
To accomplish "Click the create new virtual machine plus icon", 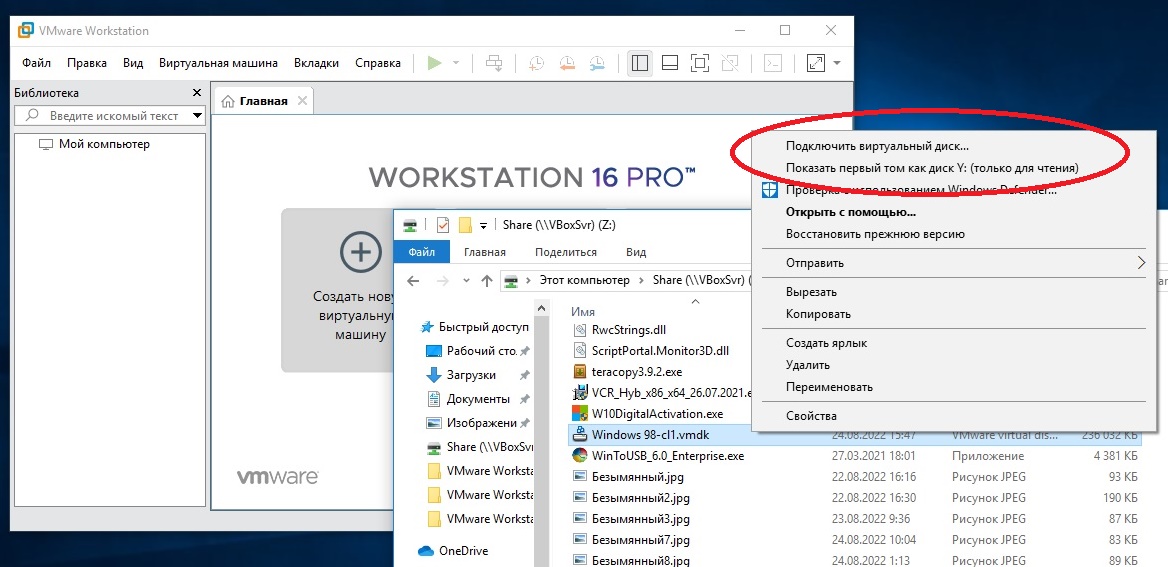I will (x=361, y=252).
